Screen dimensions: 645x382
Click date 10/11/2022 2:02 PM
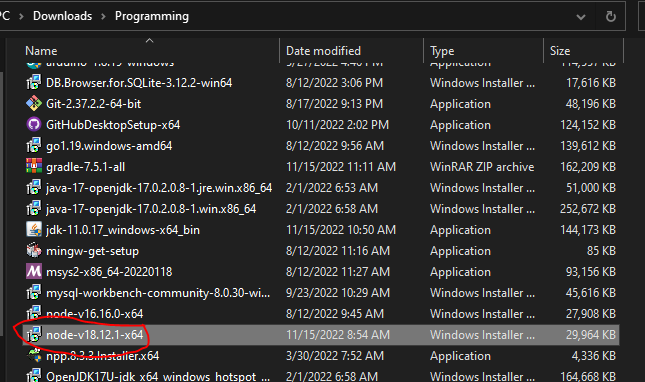pos(337,125)
